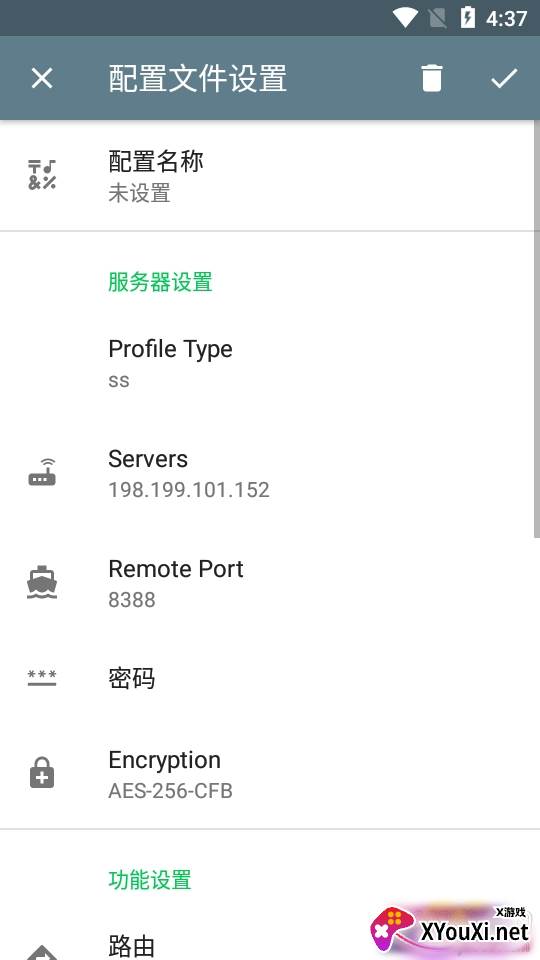
Task: Tap the padlock icon beside Encryption
Action: point(42,773)
